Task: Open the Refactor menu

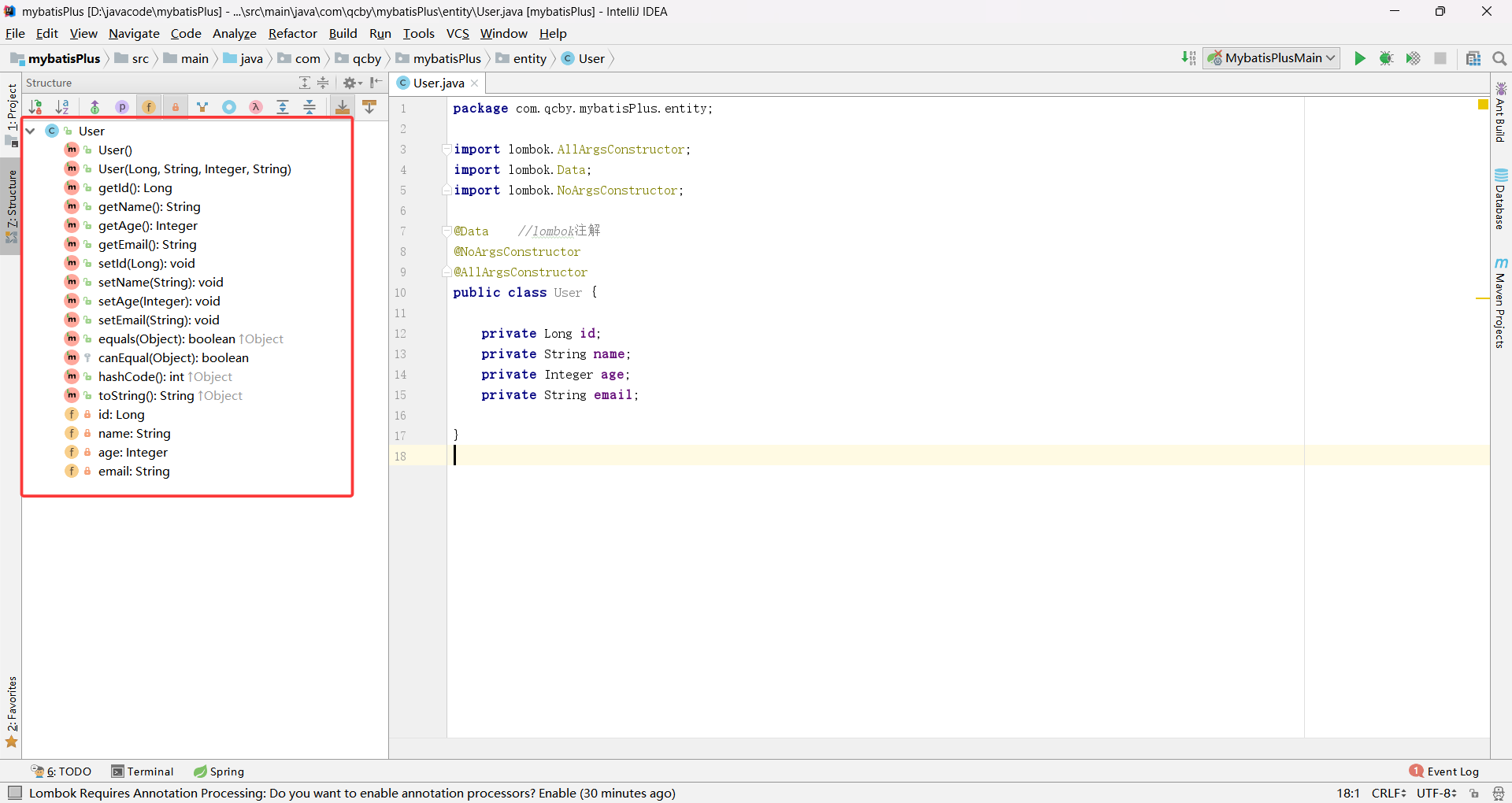Action: tap(292, 34)
